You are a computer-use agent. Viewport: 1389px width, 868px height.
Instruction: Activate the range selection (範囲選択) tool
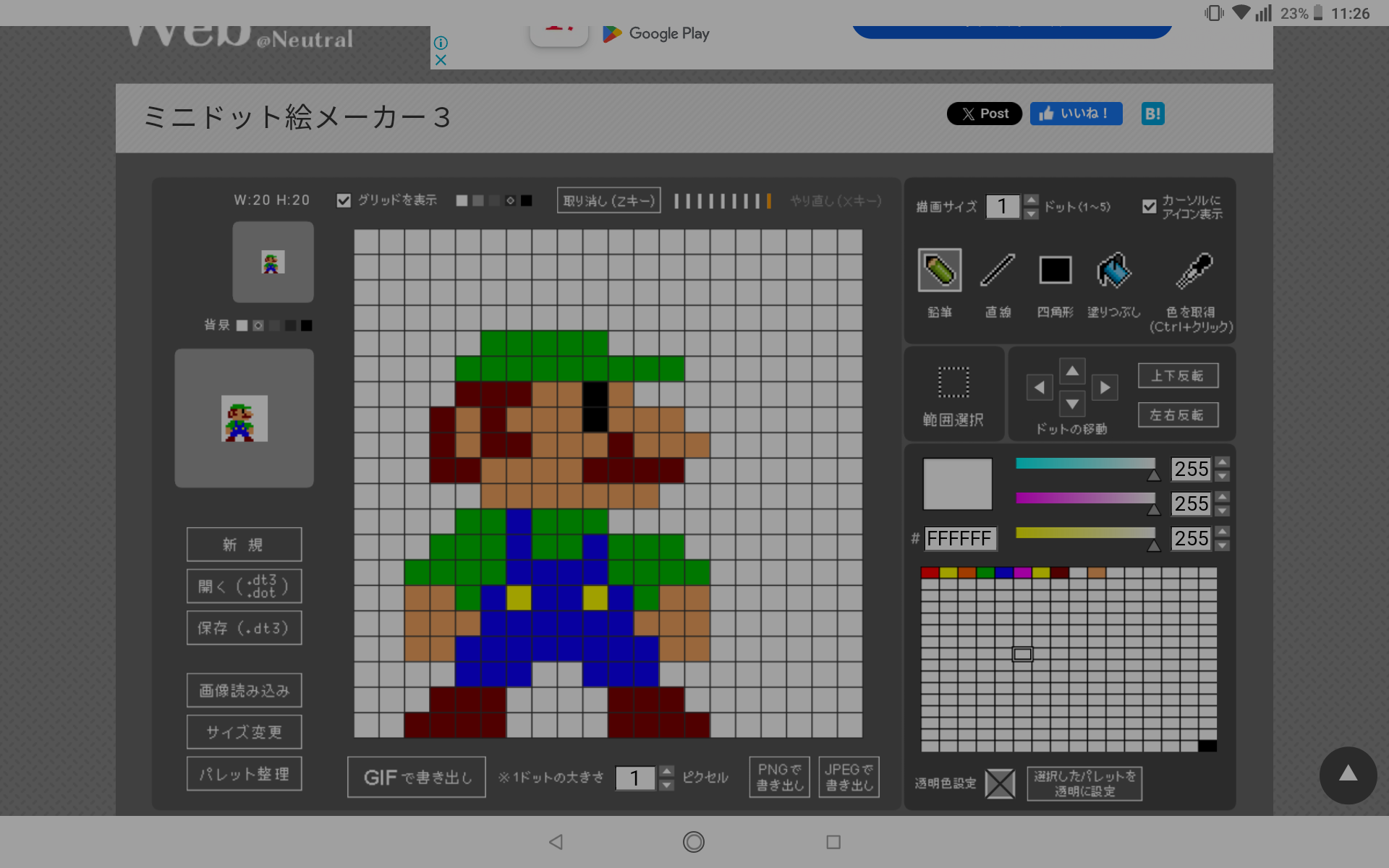[x=953, y=383]
